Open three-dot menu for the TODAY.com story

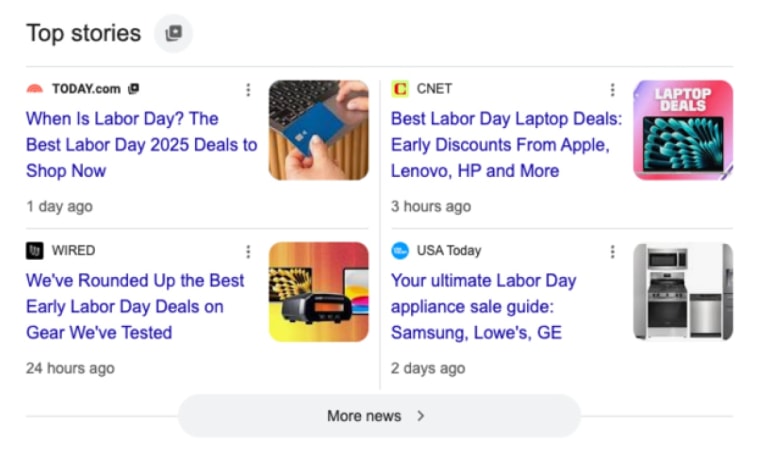pos(248,90)
